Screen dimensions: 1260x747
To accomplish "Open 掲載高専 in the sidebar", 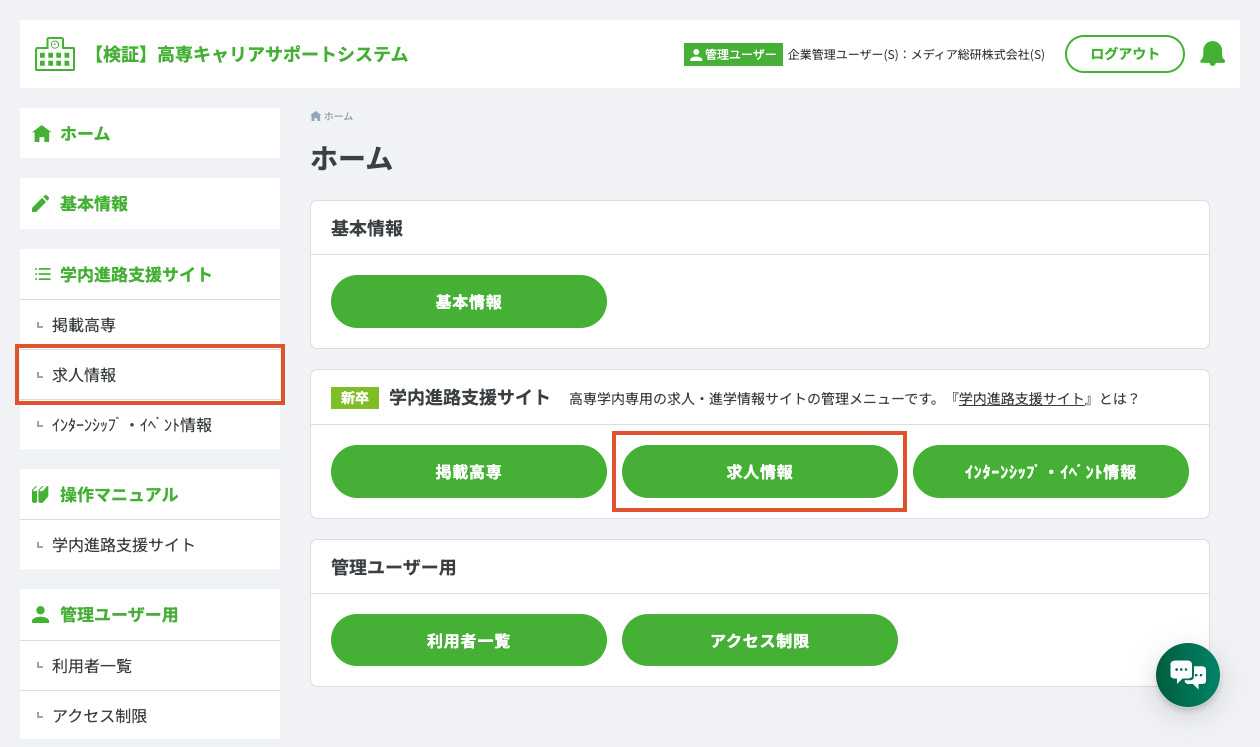I will coord(150,325).
